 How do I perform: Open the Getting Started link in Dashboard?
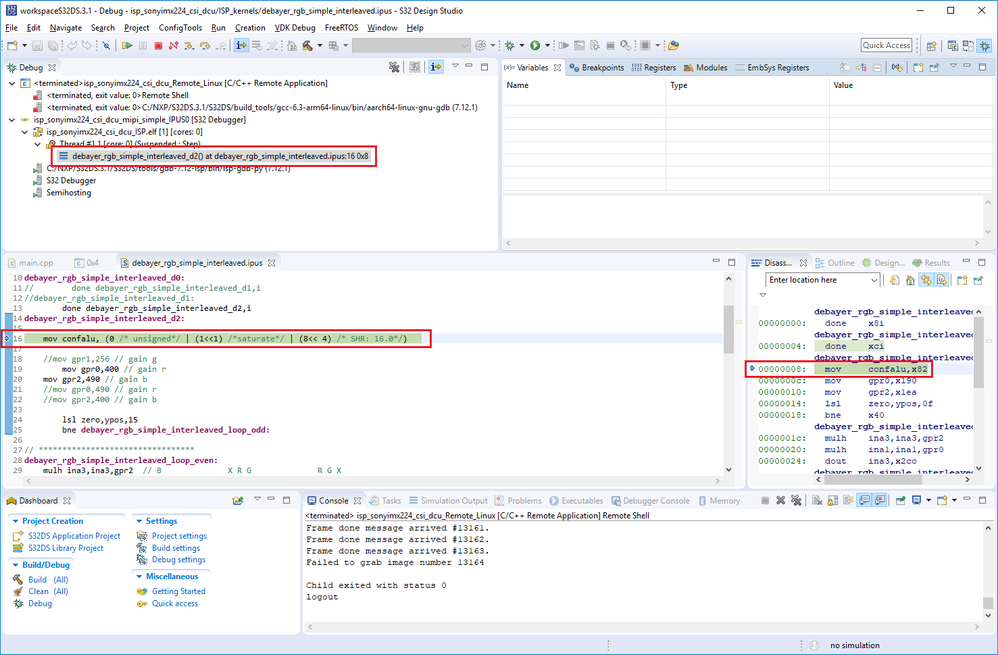pyautogui.click(x=178, y=591)
